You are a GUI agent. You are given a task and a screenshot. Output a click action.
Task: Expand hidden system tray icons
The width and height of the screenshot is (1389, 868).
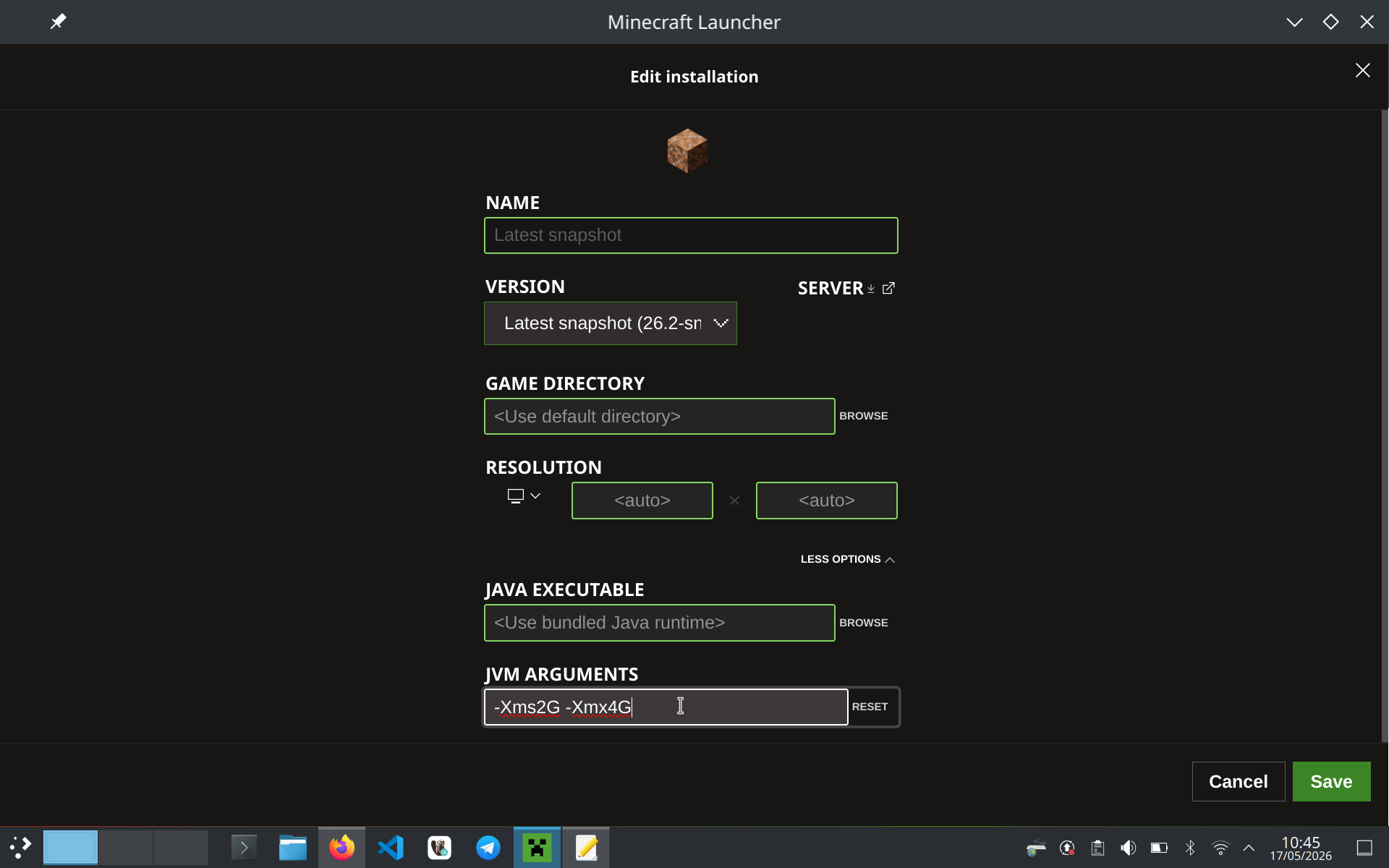pyautogui.click(x=1249, y=847)
